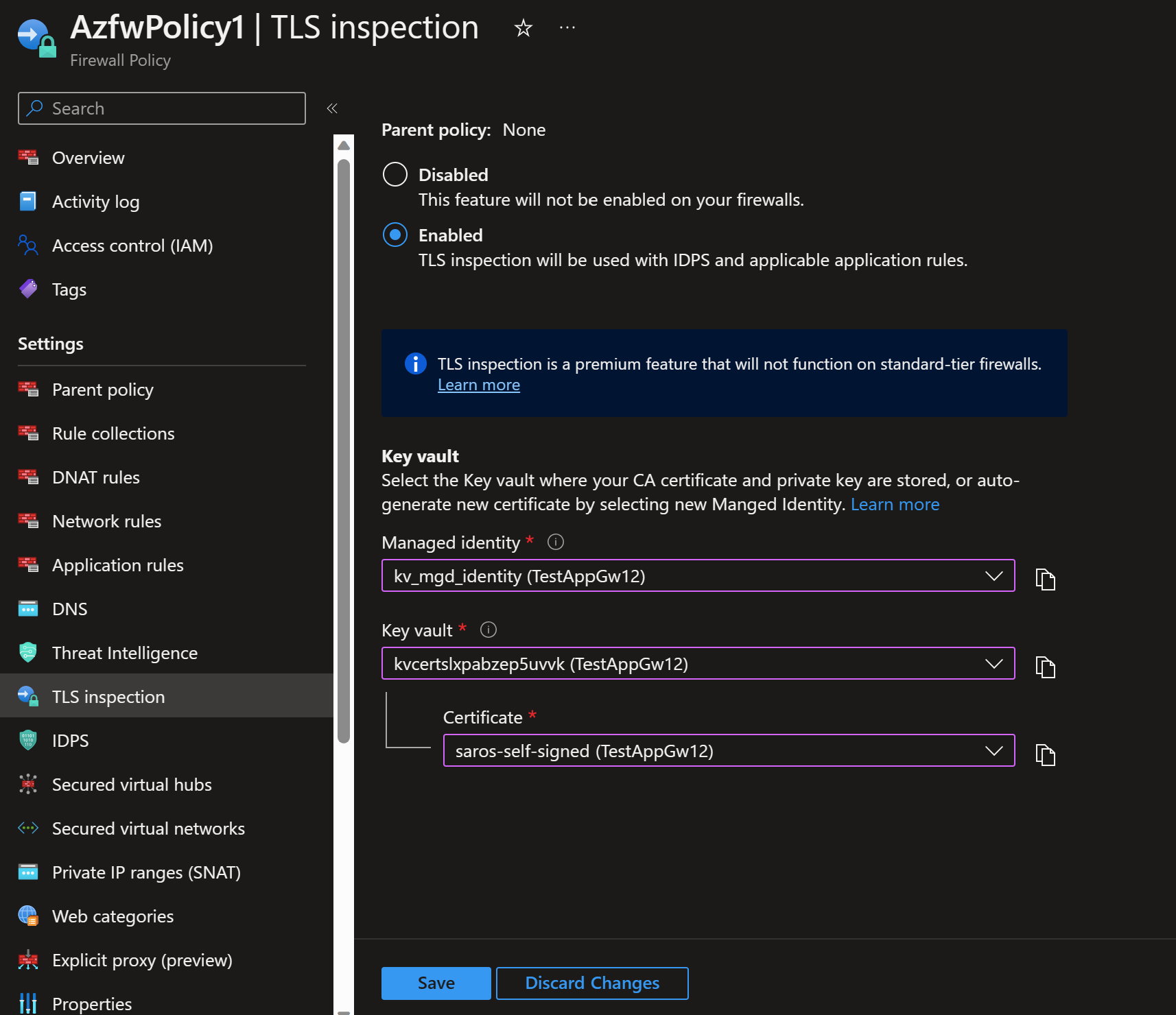Click the DNS icon
This screenshot has width=1176, height=1015.
click(28, 609)
